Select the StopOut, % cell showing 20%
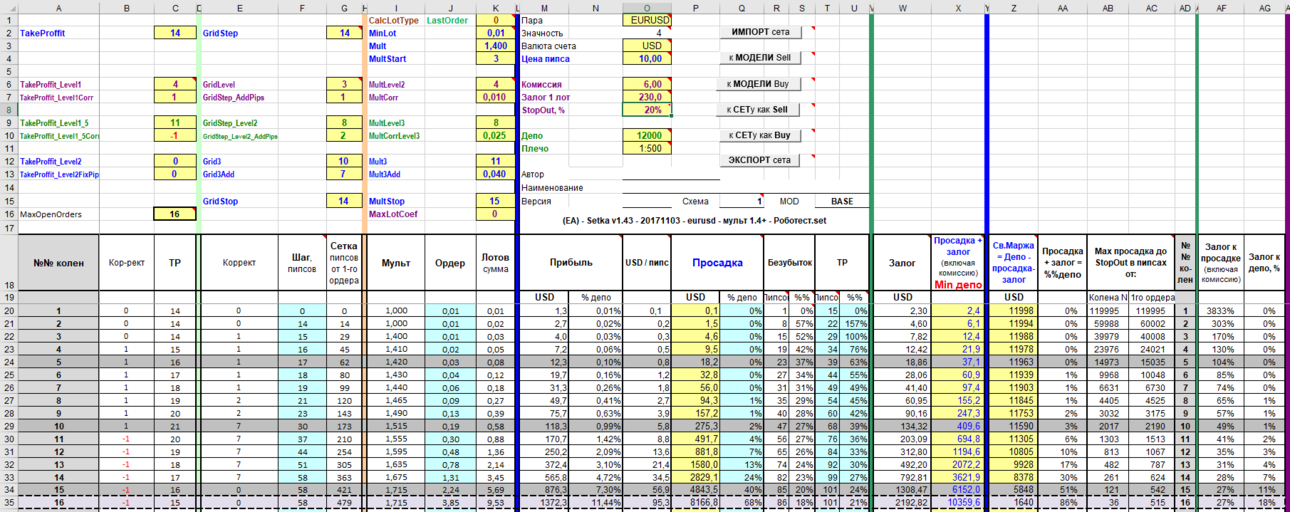 [647, 110]
